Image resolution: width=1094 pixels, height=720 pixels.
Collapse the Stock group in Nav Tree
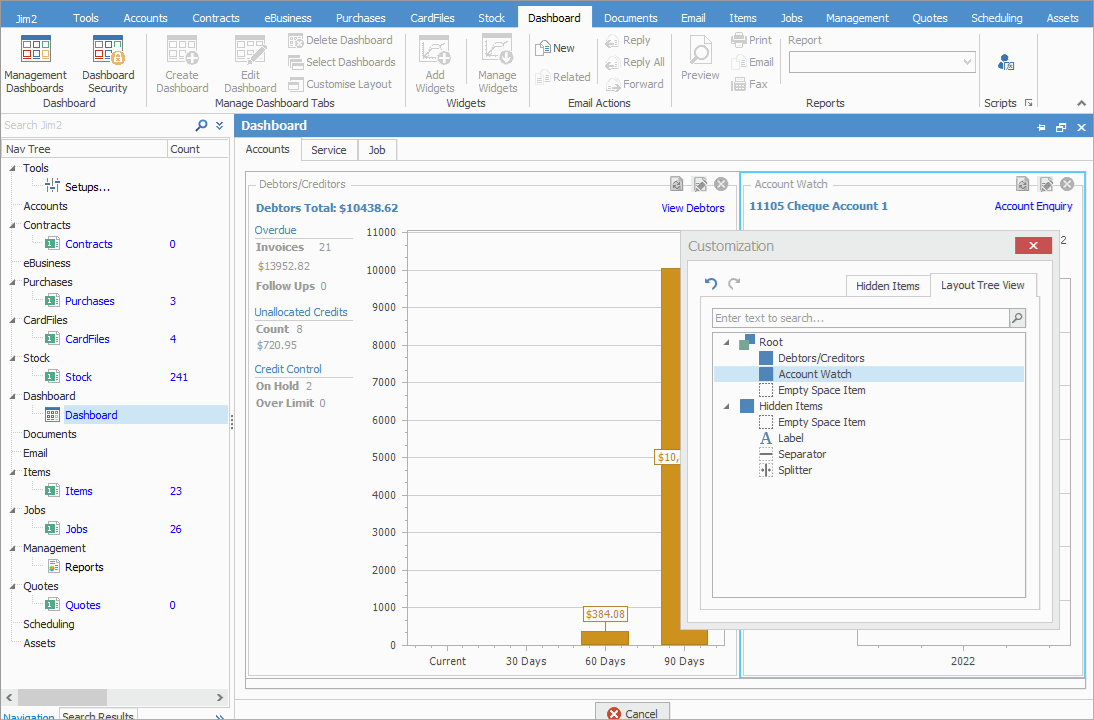coord(13,358)
